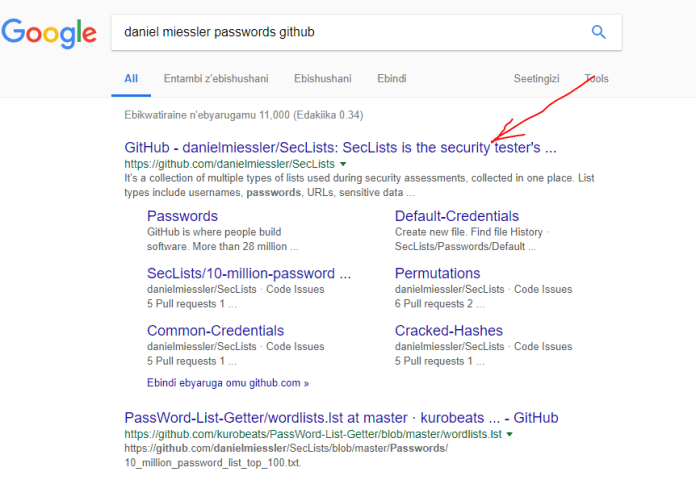Open the Ebishushani tab

(323, 78)
